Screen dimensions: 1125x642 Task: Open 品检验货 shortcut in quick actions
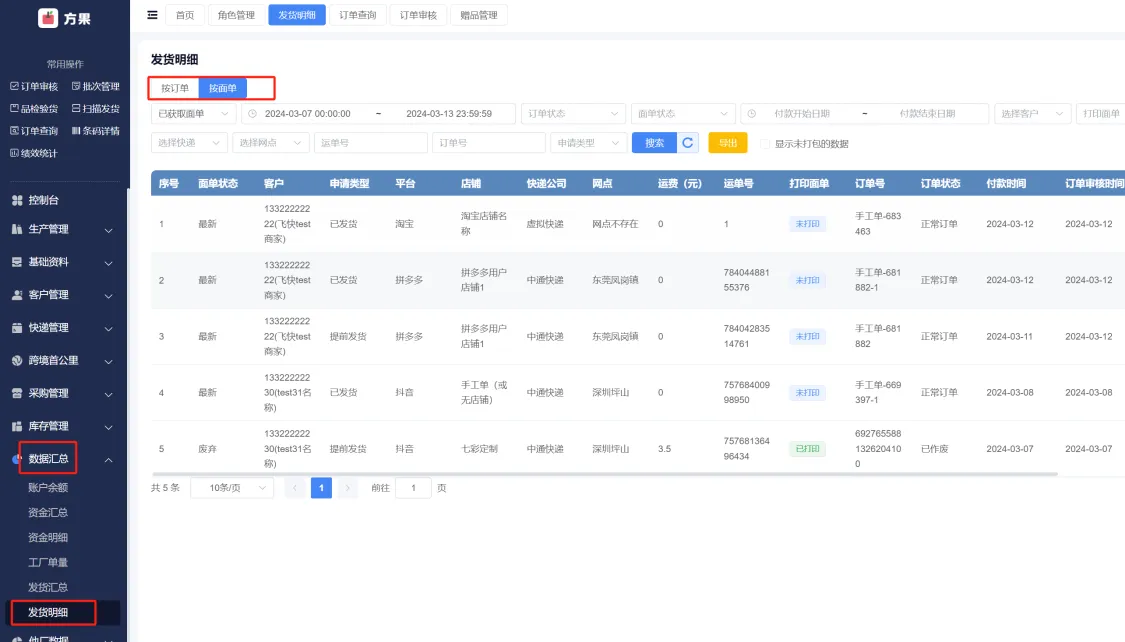click(34, 108)
